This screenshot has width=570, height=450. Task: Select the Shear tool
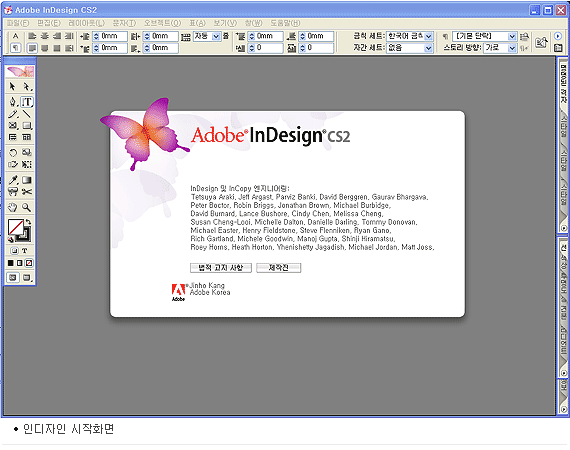pyautogui.click(x=13, y=164)
